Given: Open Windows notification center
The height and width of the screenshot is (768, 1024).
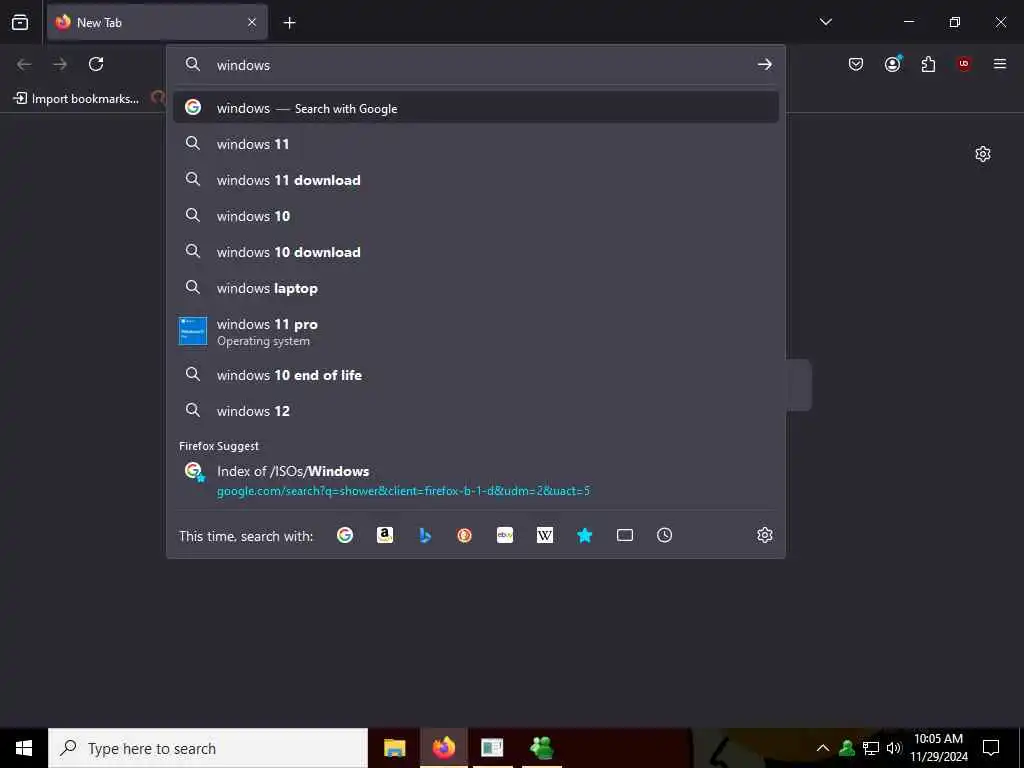Looking at the screenshot, I should click(x=991, y=748).
